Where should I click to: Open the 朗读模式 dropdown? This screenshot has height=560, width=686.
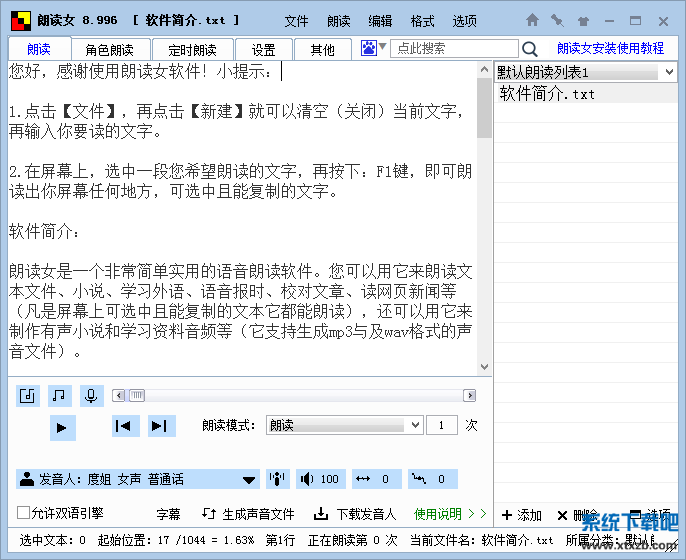point(416,425)
